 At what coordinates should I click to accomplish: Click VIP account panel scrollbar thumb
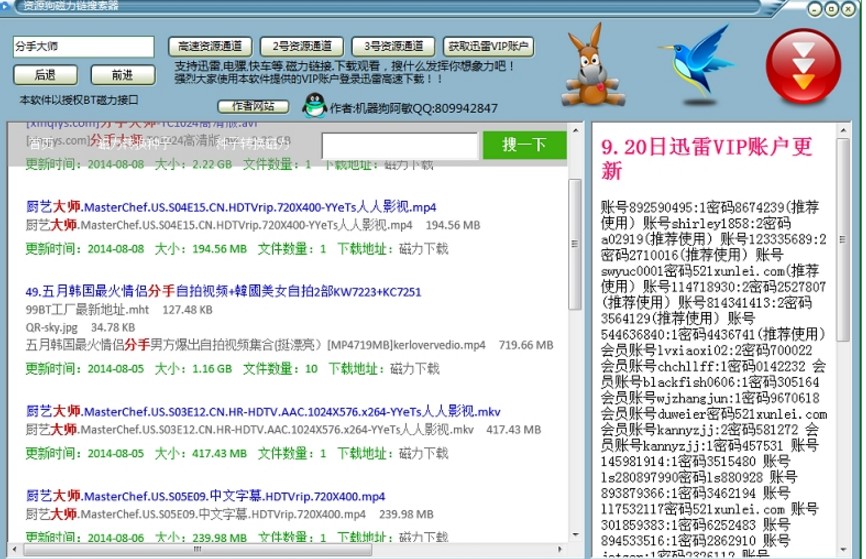[x=843, y=239]
